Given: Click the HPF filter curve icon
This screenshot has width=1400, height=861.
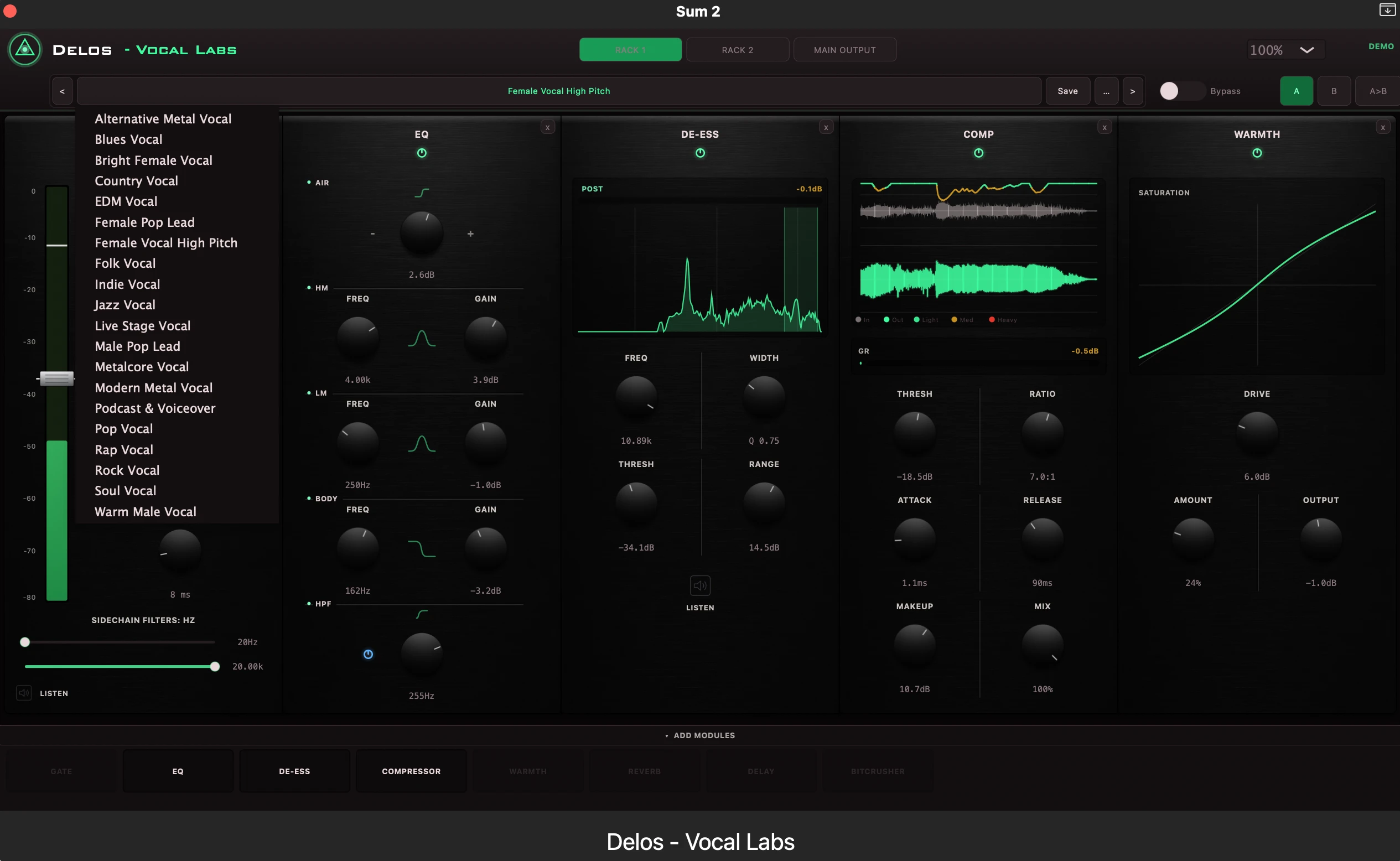Looking at the screenshot, I should [x=421, y=614].
